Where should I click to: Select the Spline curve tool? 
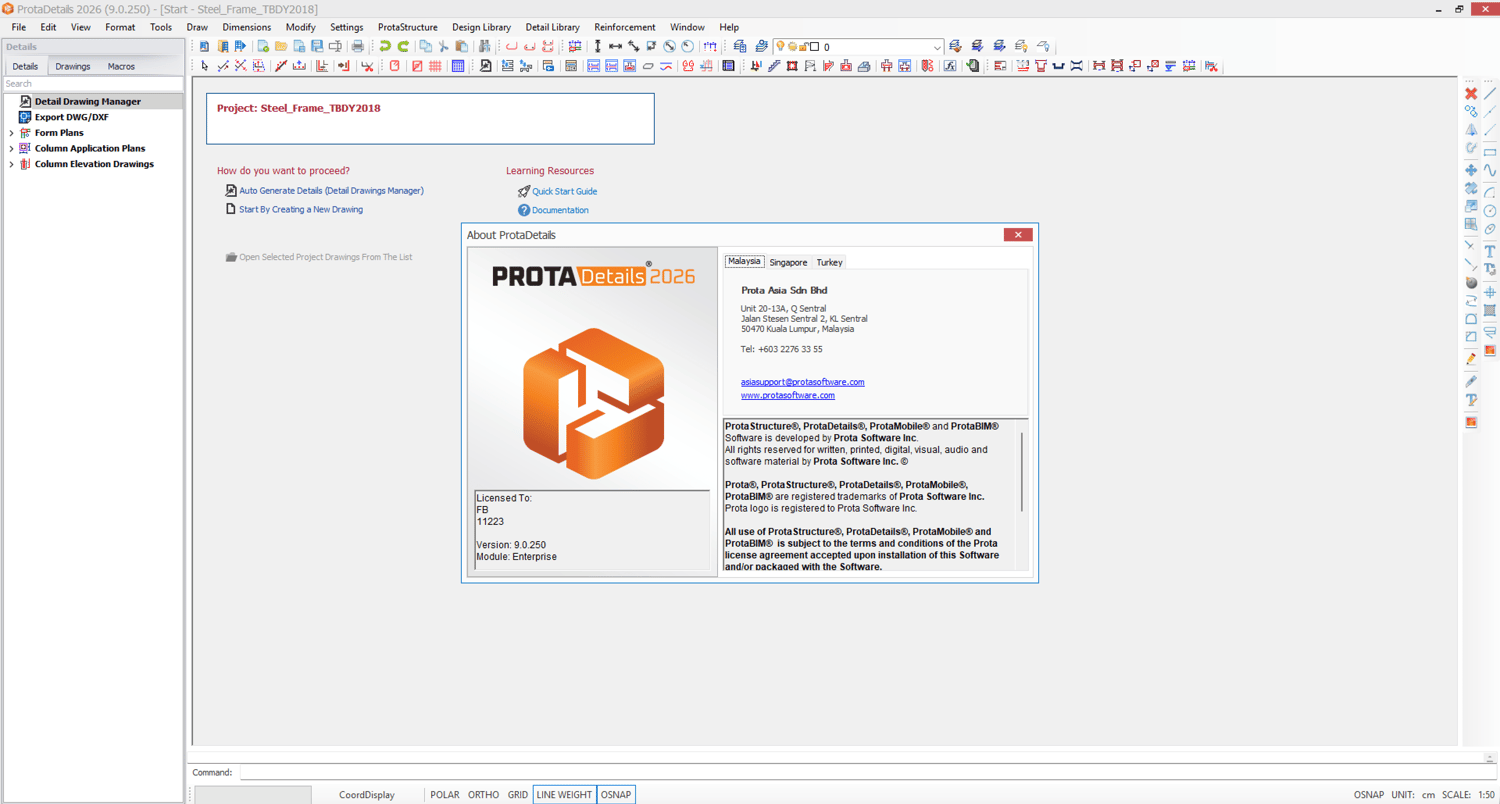[1490, 170]
